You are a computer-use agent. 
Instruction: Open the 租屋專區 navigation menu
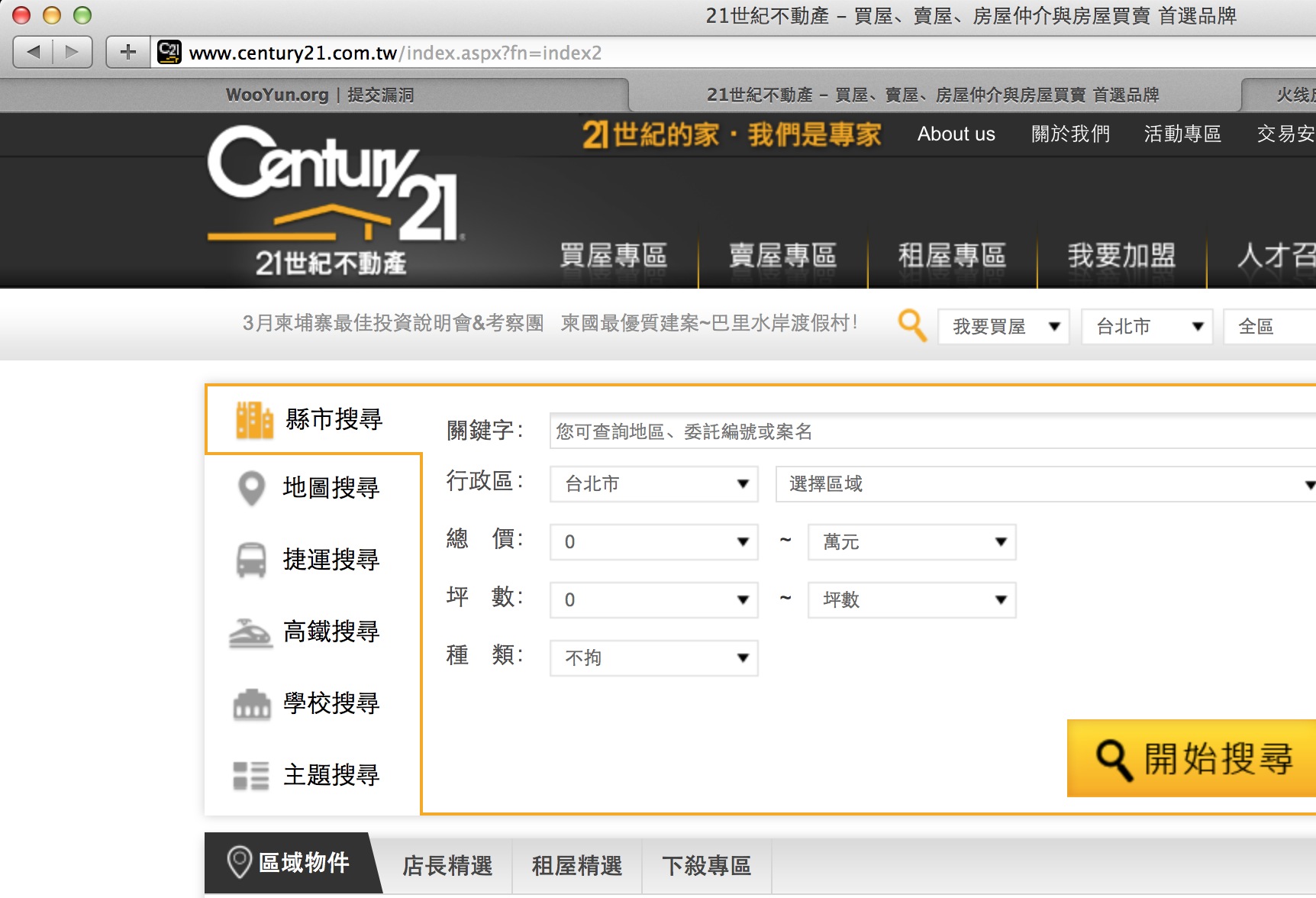(x=953, y=256)
